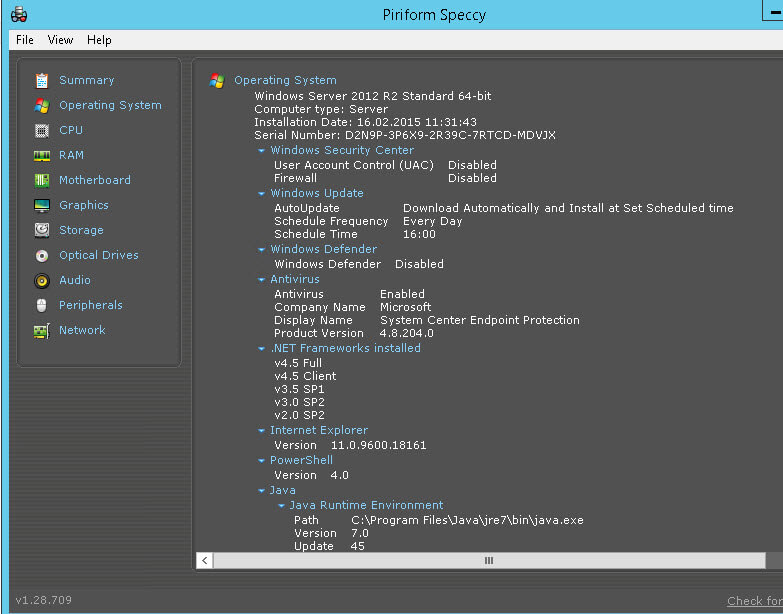Click the Speccy app icon in title bar
The image size is (783, 614).
point(19,14)
